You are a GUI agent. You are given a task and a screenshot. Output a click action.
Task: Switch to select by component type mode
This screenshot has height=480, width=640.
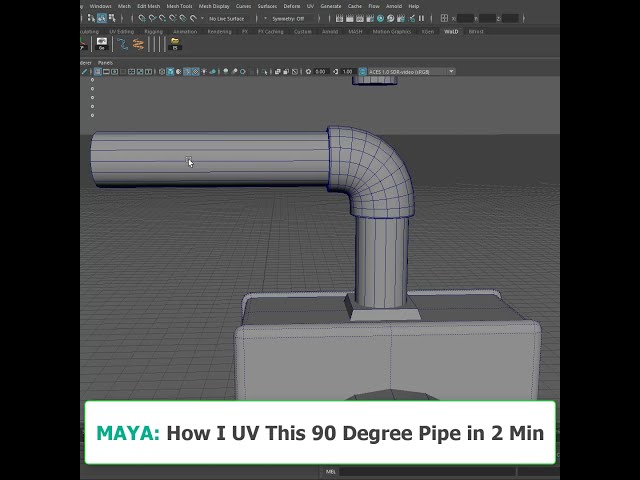(112, 18)
